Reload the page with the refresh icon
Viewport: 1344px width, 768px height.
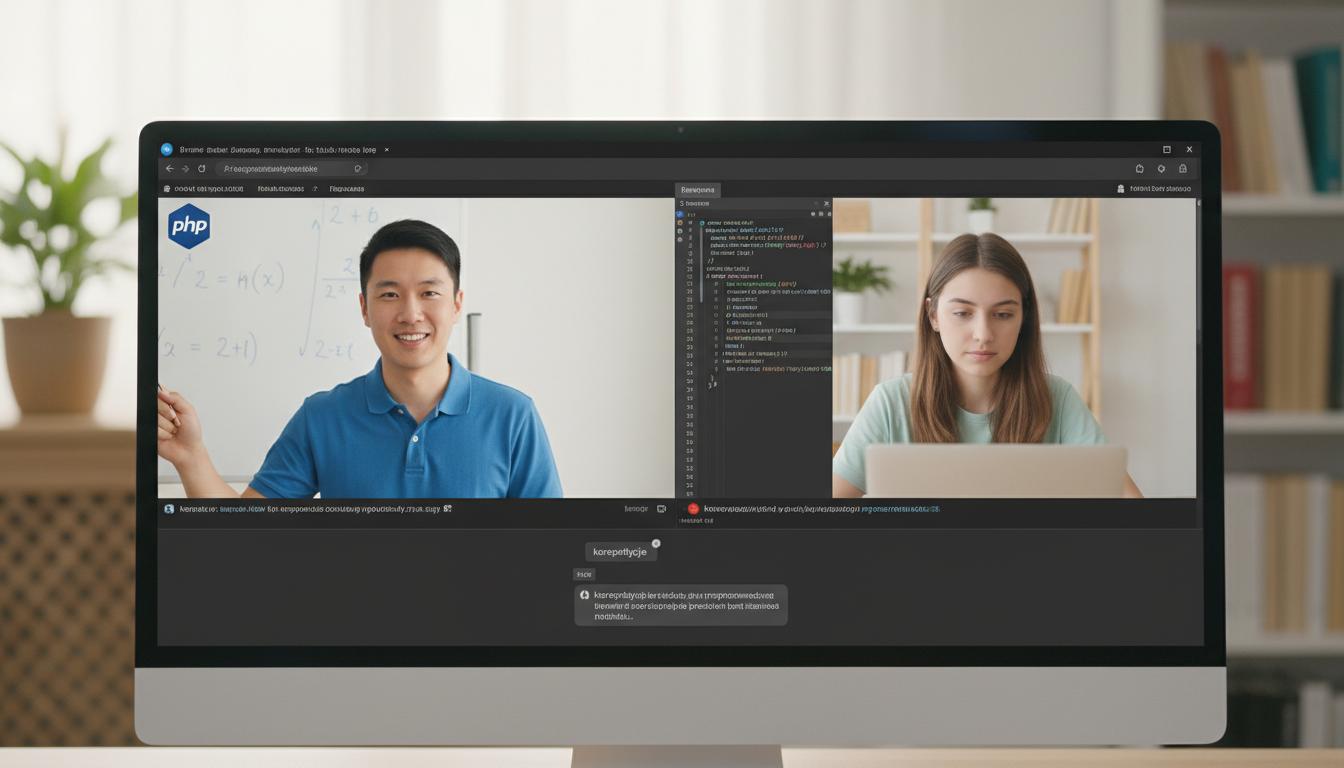[x=201, y=169]
